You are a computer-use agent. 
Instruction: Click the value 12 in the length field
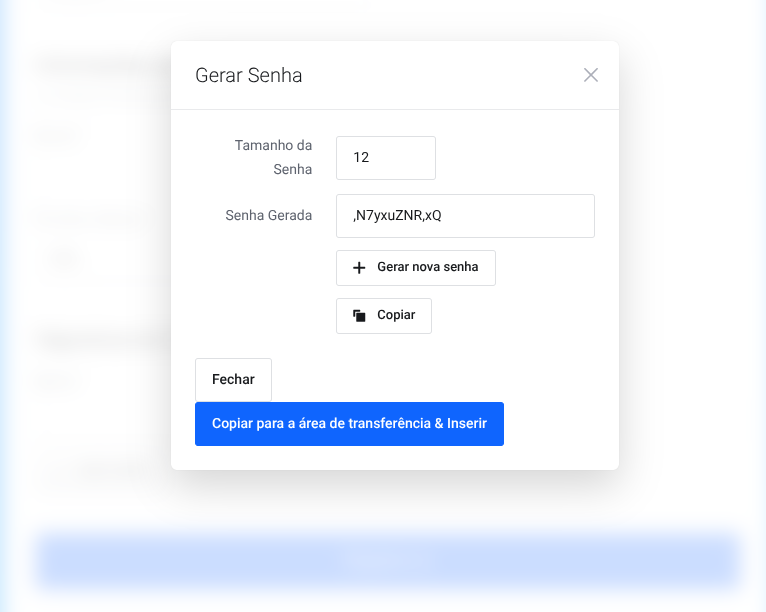[x=361, y=158]
